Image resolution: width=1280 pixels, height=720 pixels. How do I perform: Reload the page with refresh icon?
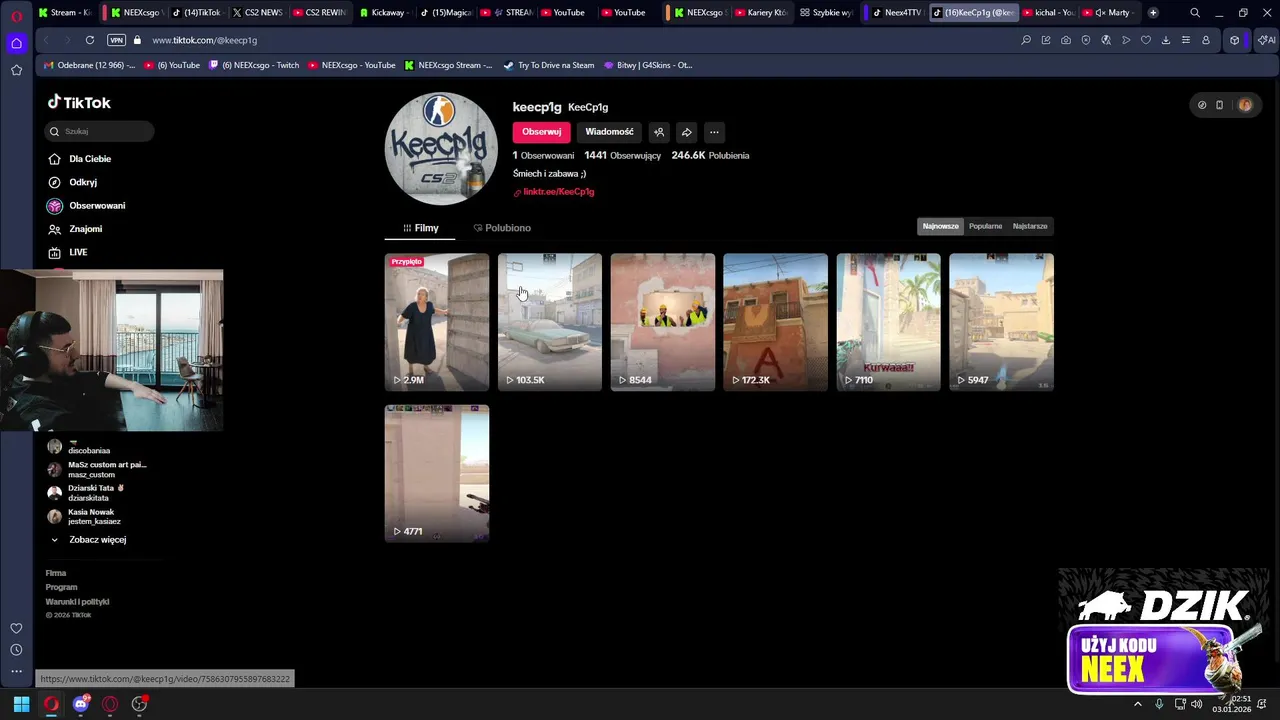90,40
